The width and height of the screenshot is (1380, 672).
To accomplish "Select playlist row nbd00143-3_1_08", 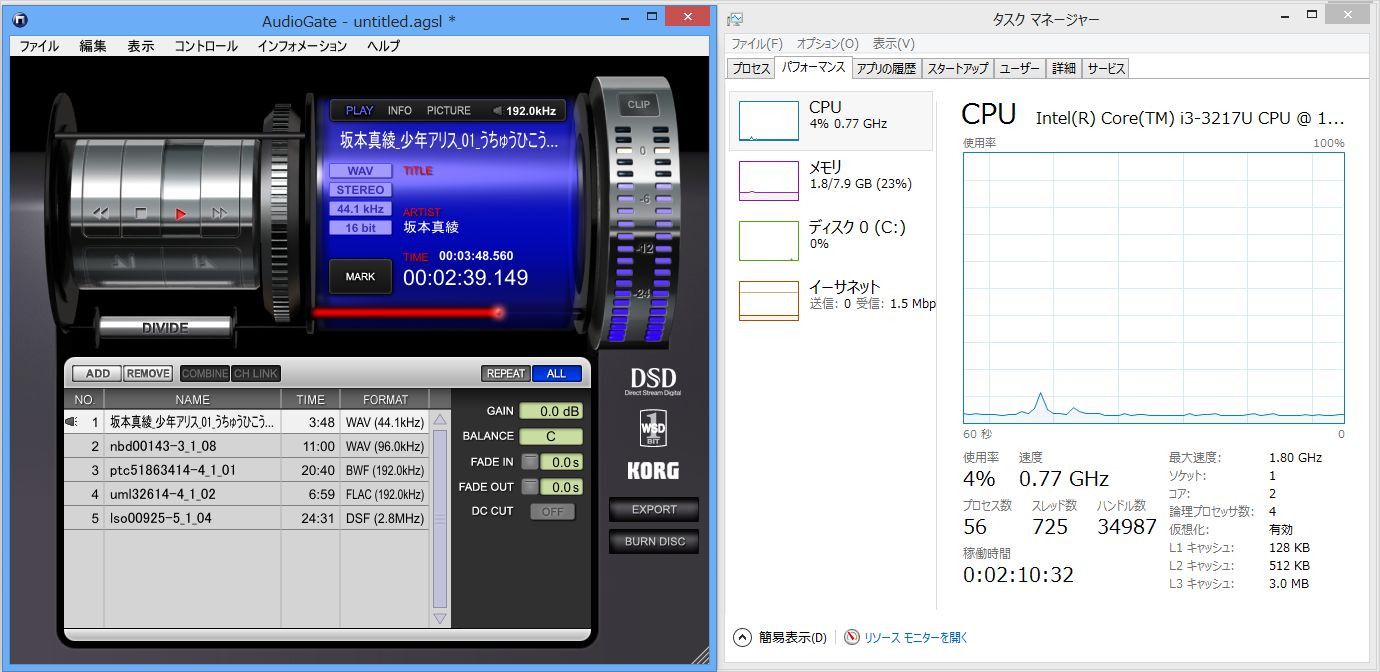I will point(246,446).
